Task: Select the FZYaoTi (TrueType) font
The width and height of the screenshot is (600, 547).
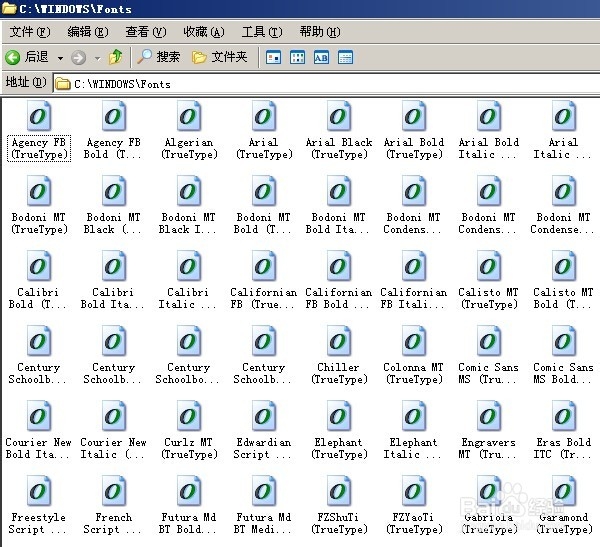Action: point(414,505)
